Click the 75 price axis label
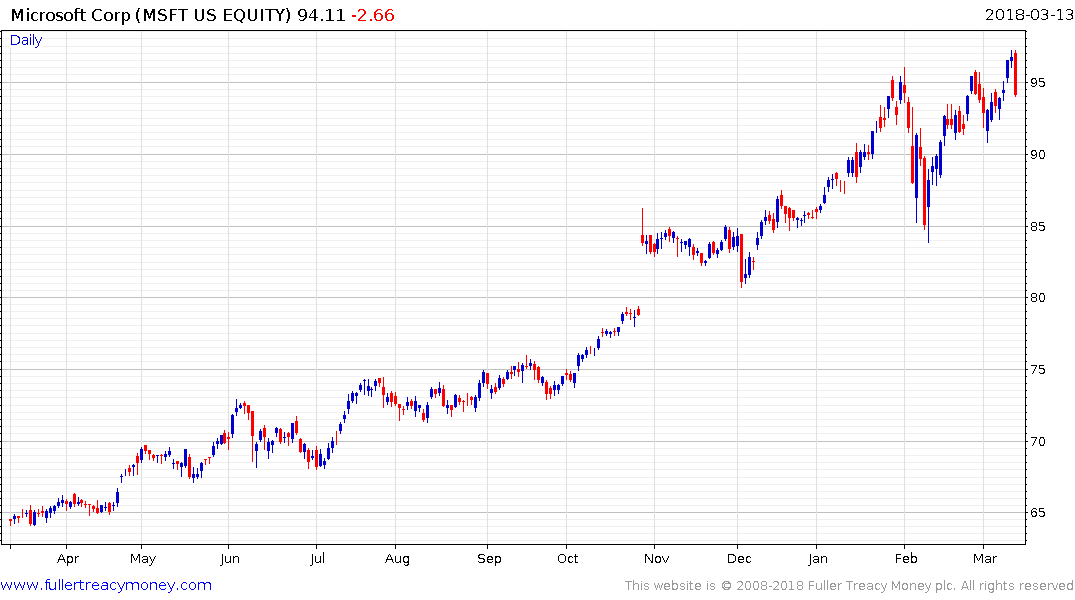 pyautogui.click(x=1037, y=370)
